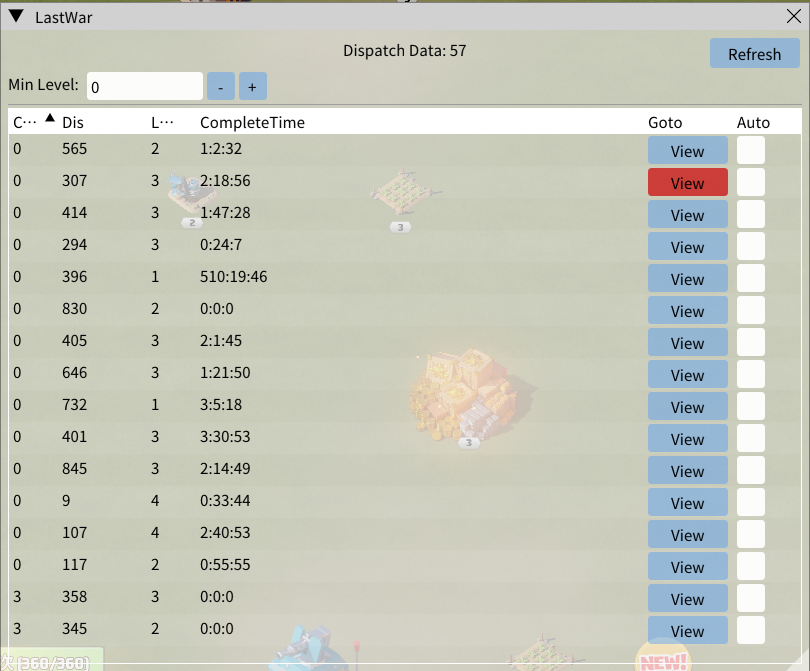The width and height of the screenshot is (810, 671).
Task: Increase Min Level with the plus button
Action: tap(252, 87)
